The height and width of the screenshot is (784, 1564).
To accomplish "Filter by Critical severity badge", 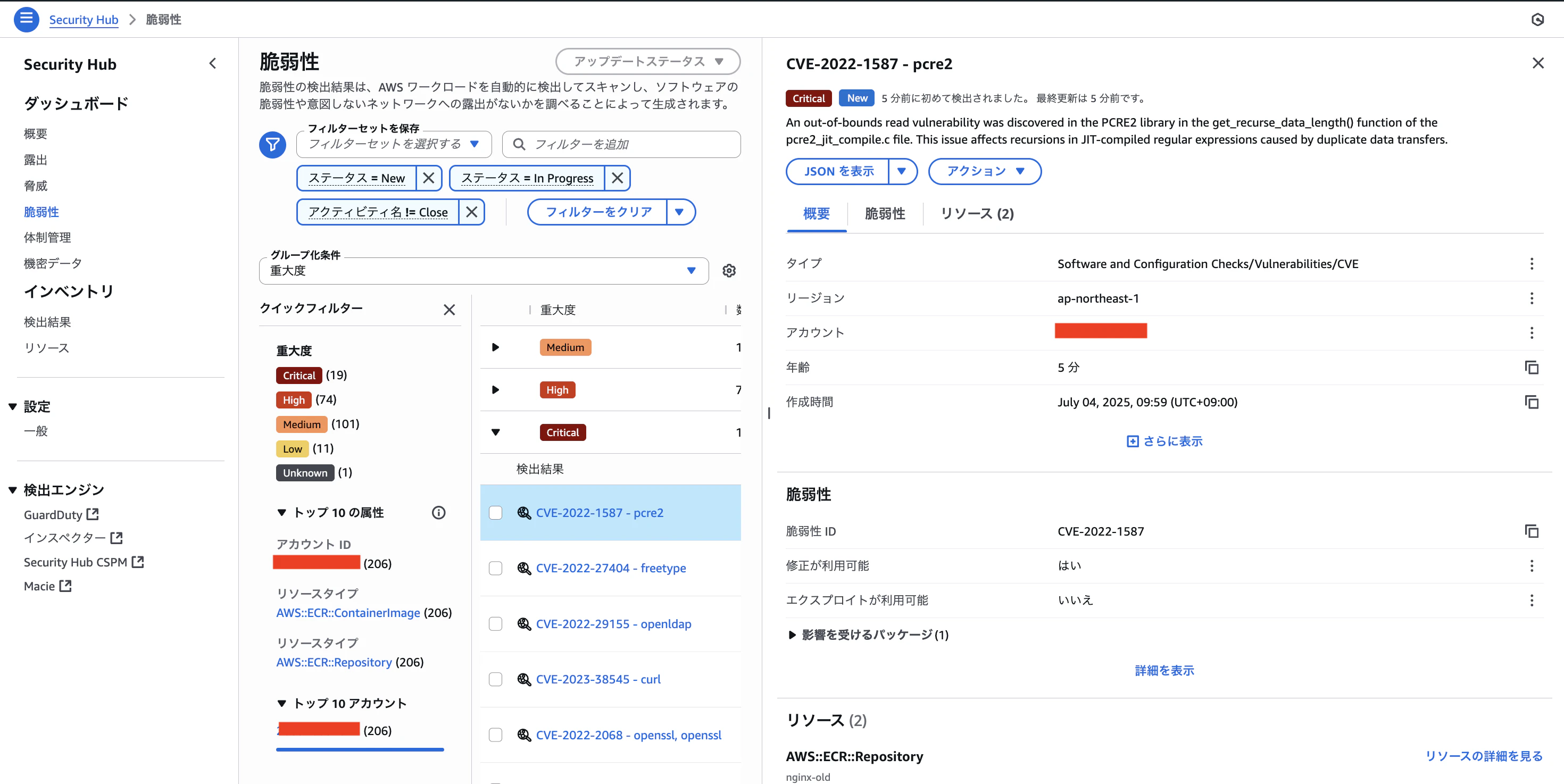I will (299, 375).
